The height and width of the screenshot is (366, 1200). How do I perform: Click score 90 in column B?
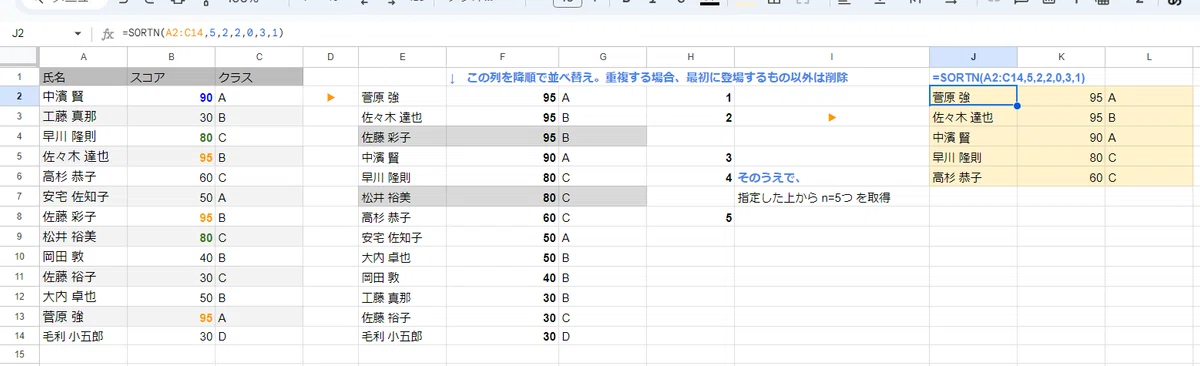170,97
